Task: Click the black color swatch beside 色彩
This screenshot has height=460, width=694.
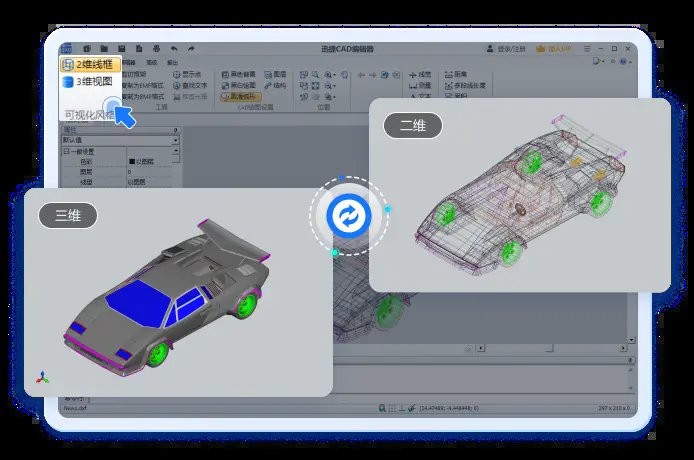Action: tap(132, 161)
